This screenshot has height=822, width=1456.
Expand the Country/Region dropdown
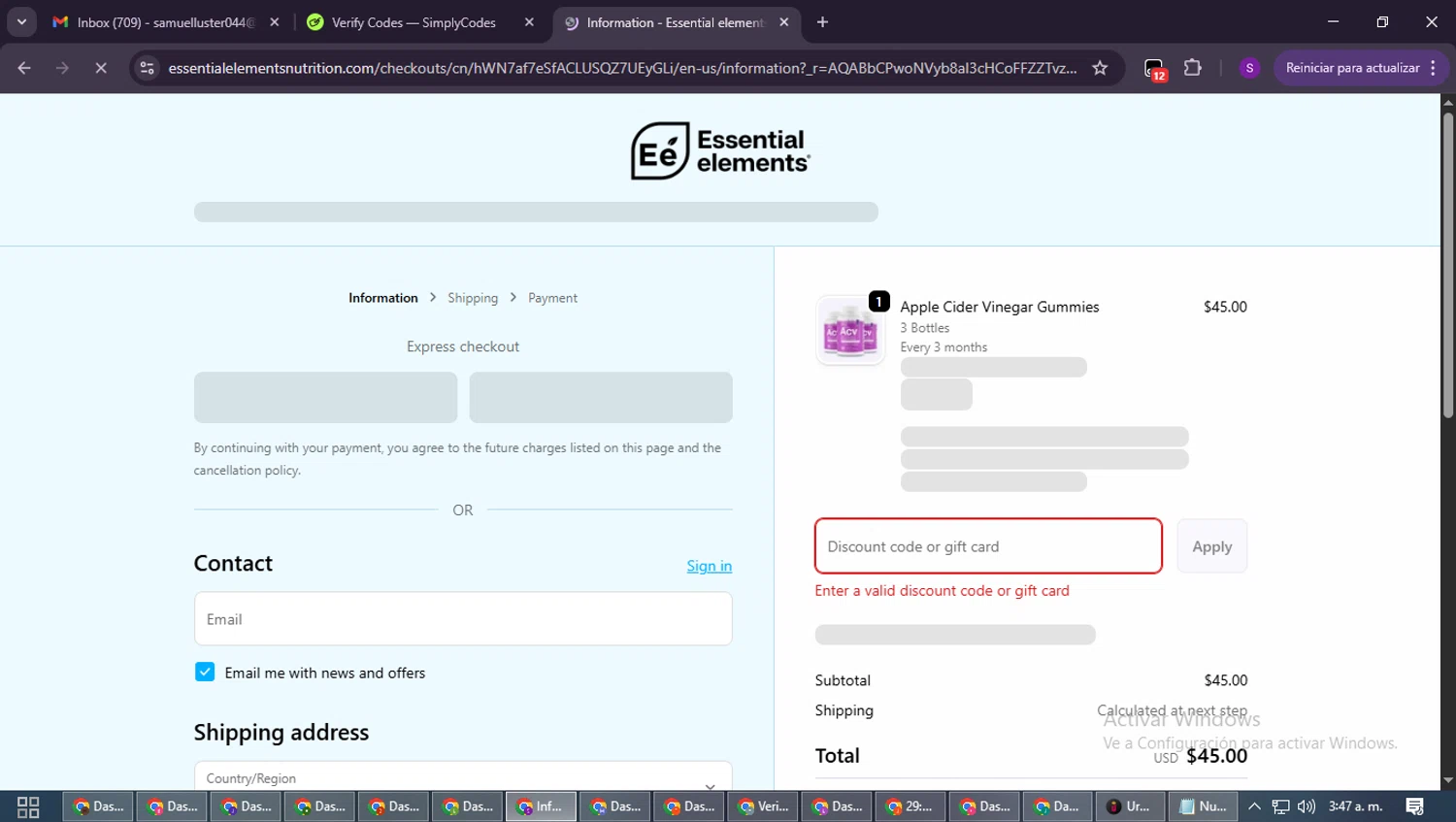click(x=463, y=777)
